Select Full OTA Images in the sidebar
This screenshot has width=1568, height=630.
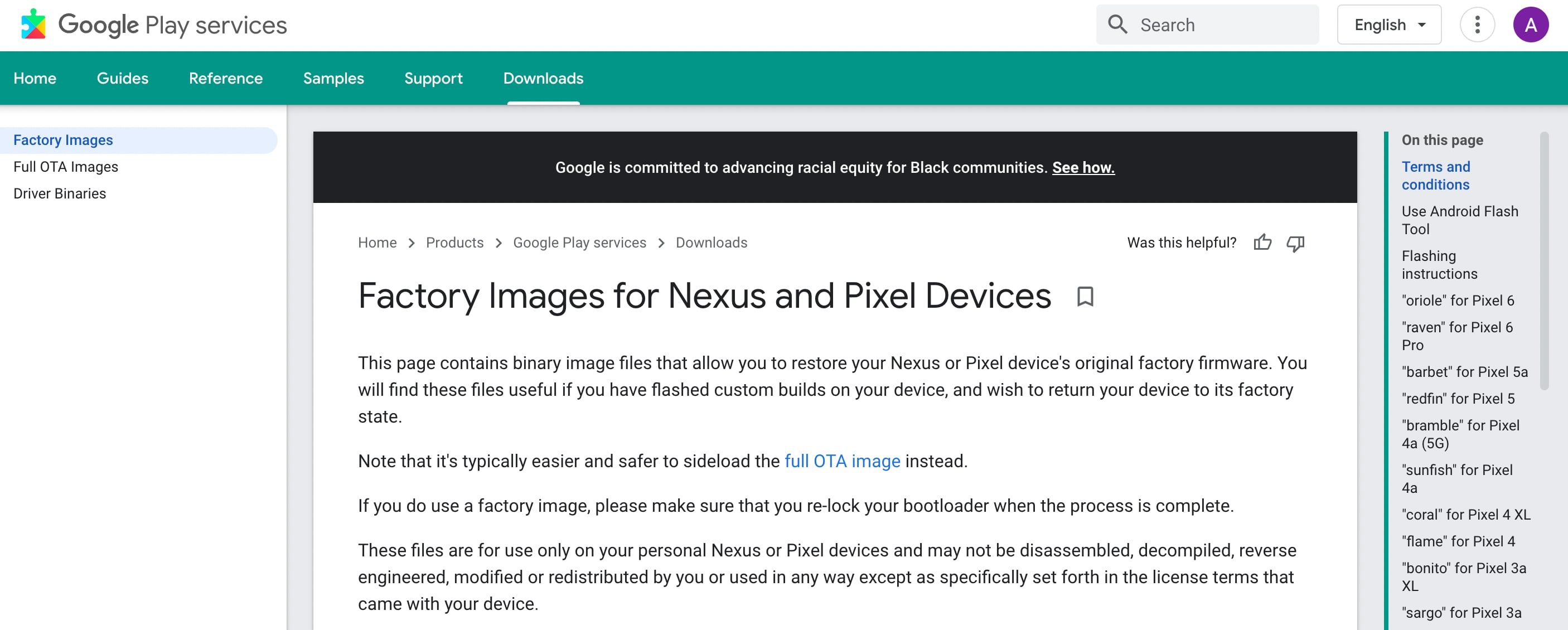(x=66, y=166)
